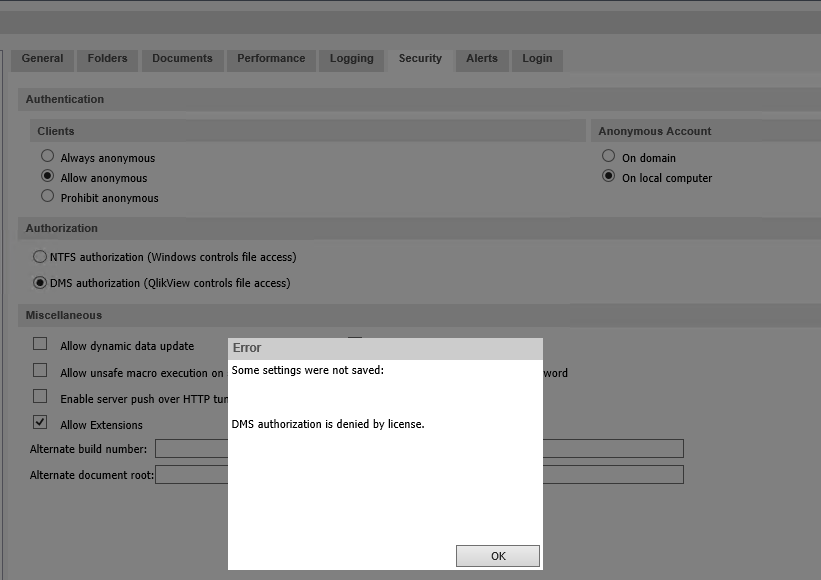Screen dimensions: 821x580
Task: Toggle Allow unsafe macro execution checkbox
Action: [x=40, y=371]
